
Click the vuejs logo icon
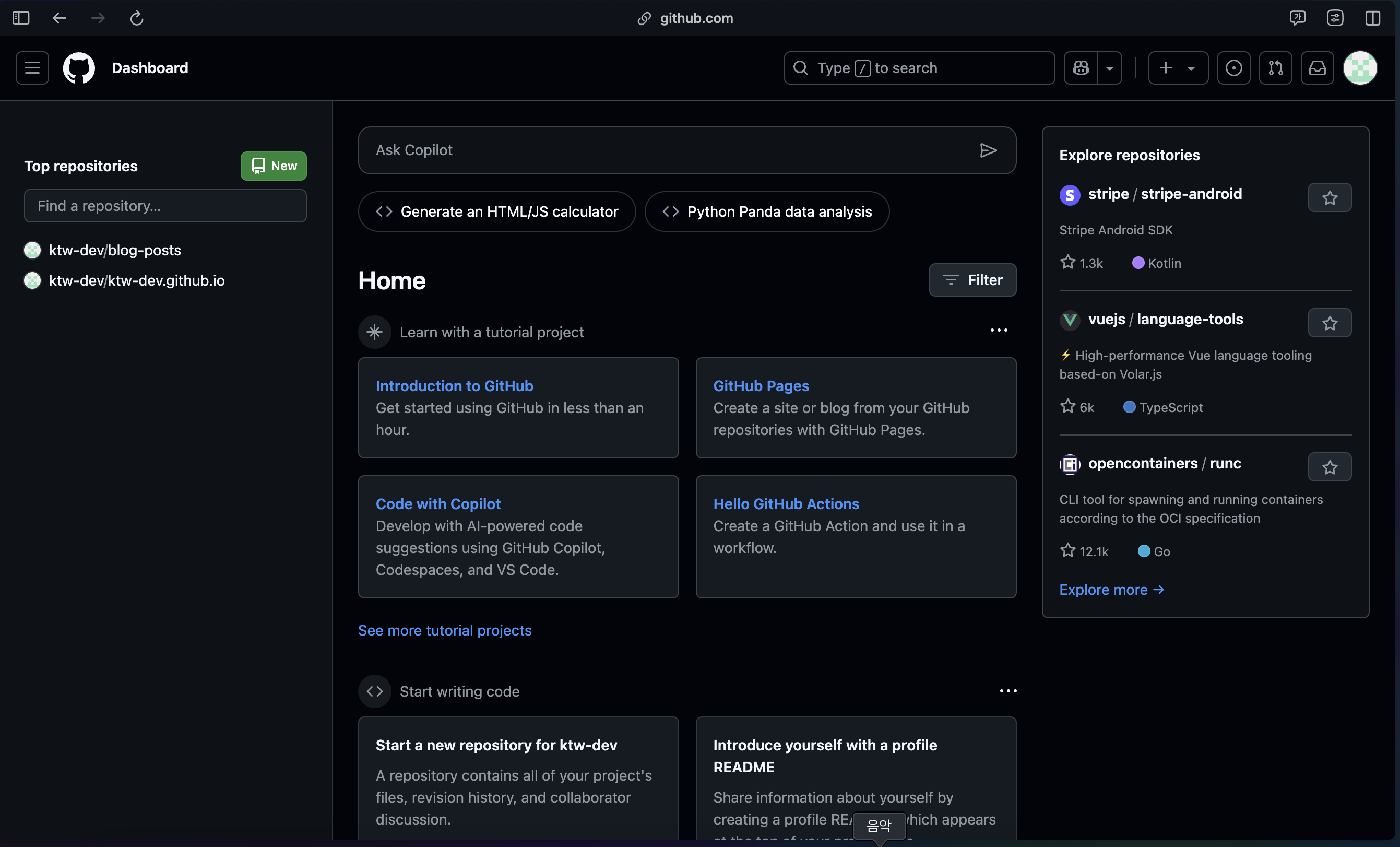coord(1070,321)
